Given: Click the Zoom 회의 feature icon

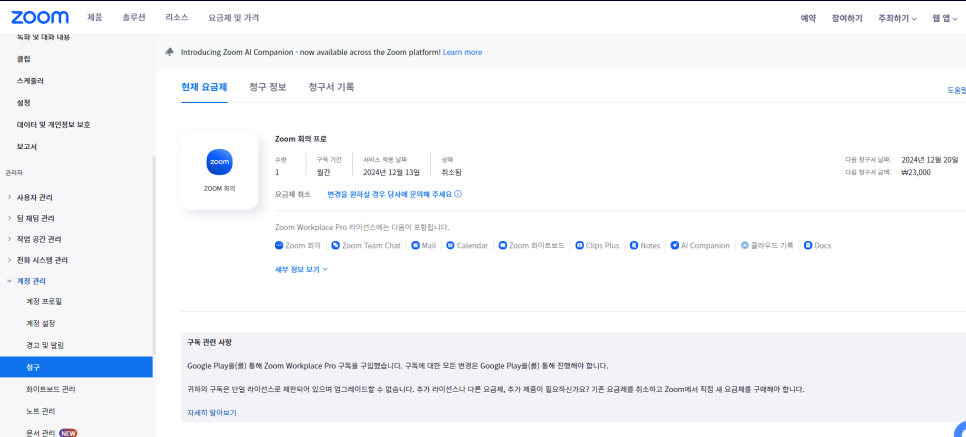Looking at the screenshot, I should pyautogui.click(x=279, y=245).
